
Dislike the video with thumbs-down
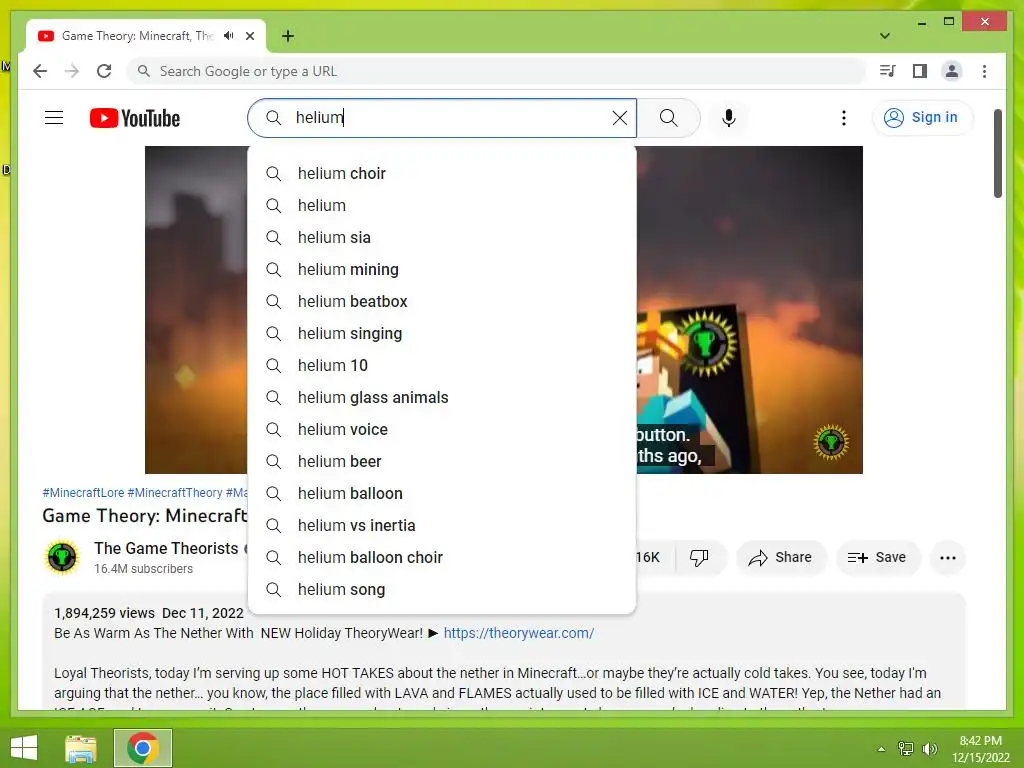point(699,557)
